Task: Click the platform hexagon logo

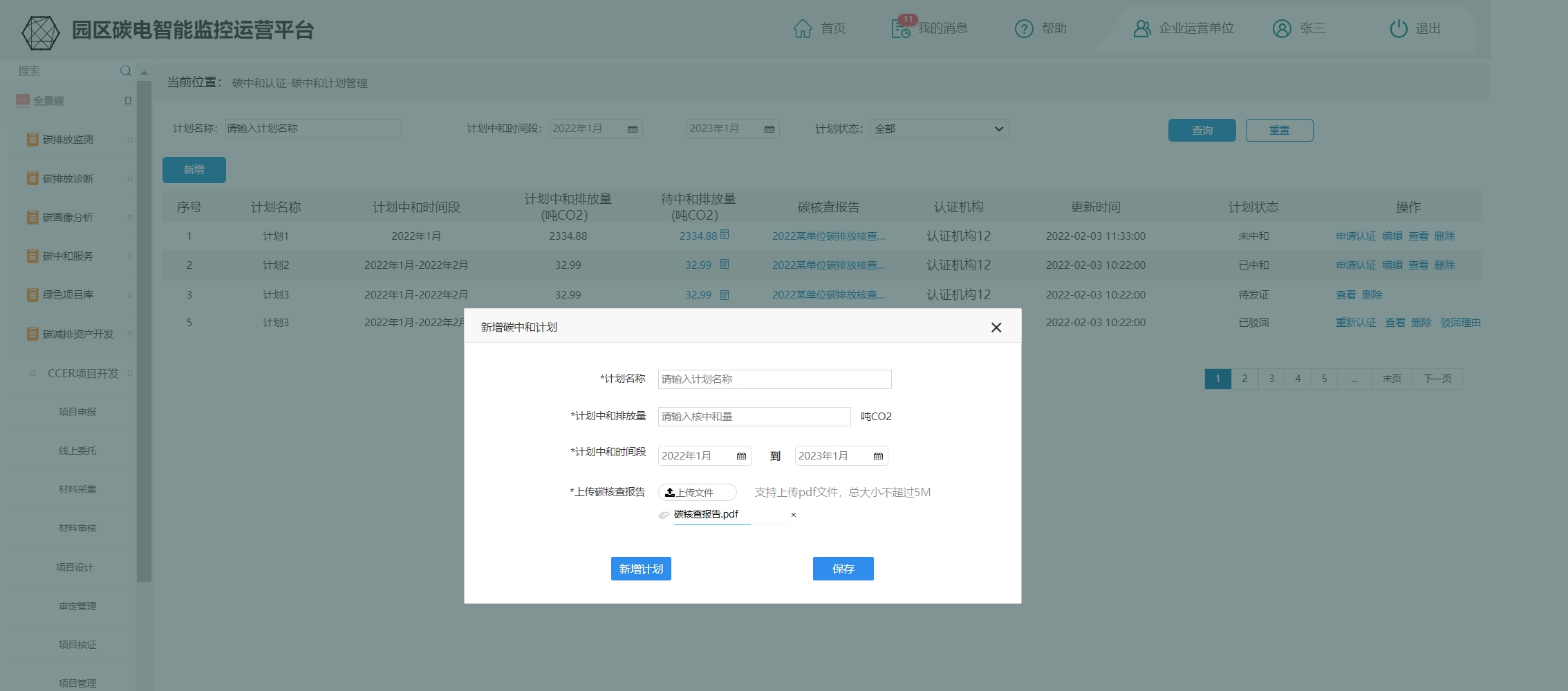Action: [x=41, y=32]
